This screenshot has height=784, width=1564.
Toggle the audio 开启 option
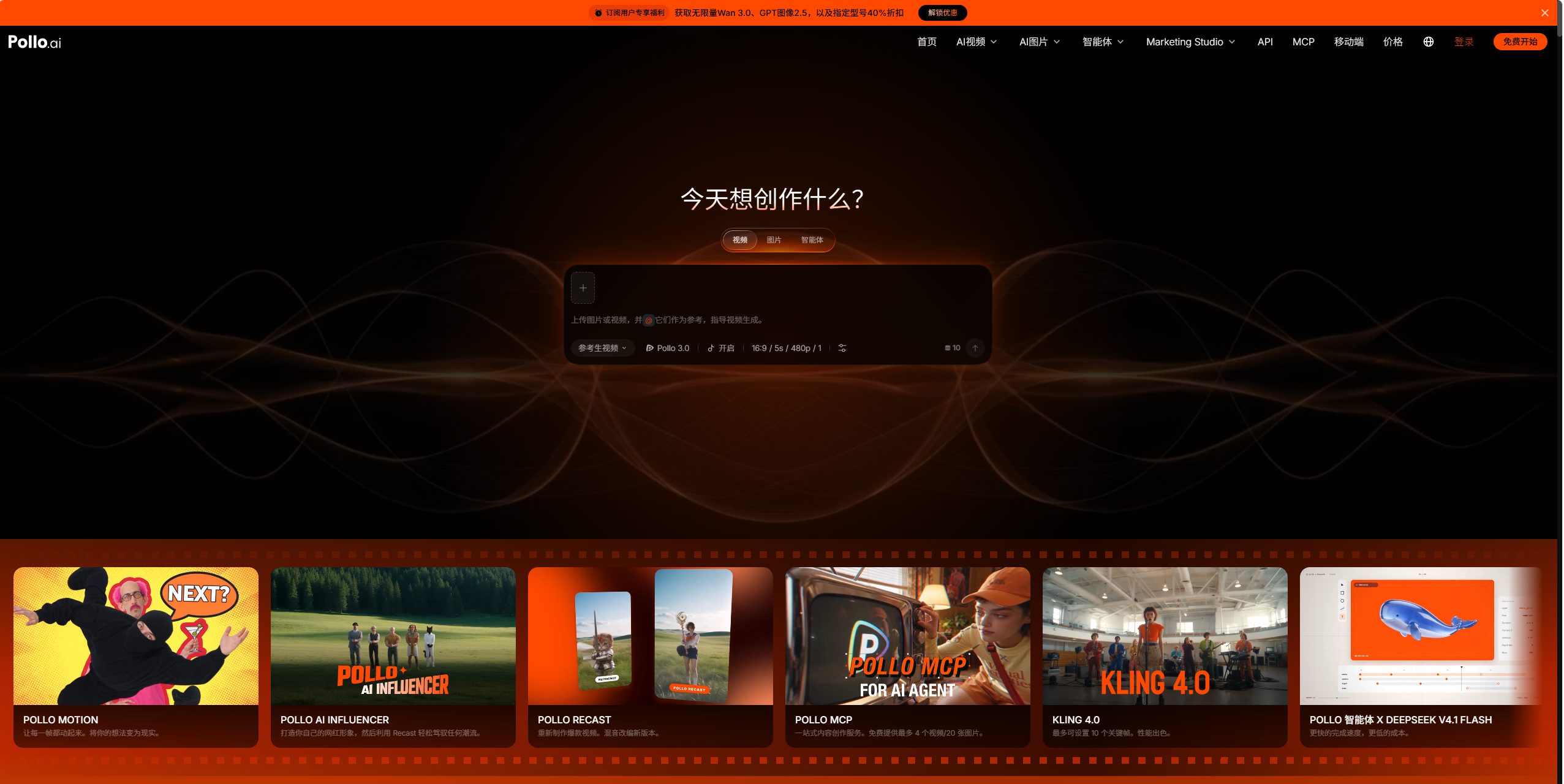[721, 348]
